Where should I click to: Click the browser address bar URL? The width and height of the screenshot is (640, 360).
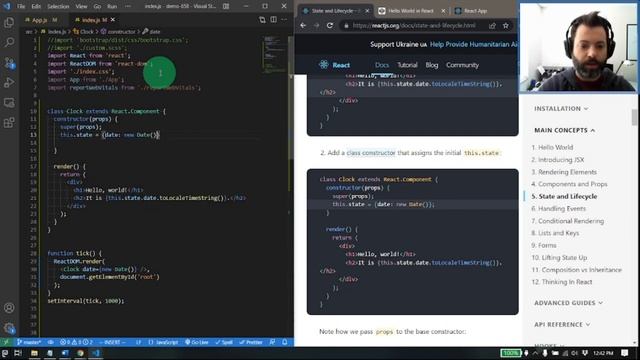[414, 25]
